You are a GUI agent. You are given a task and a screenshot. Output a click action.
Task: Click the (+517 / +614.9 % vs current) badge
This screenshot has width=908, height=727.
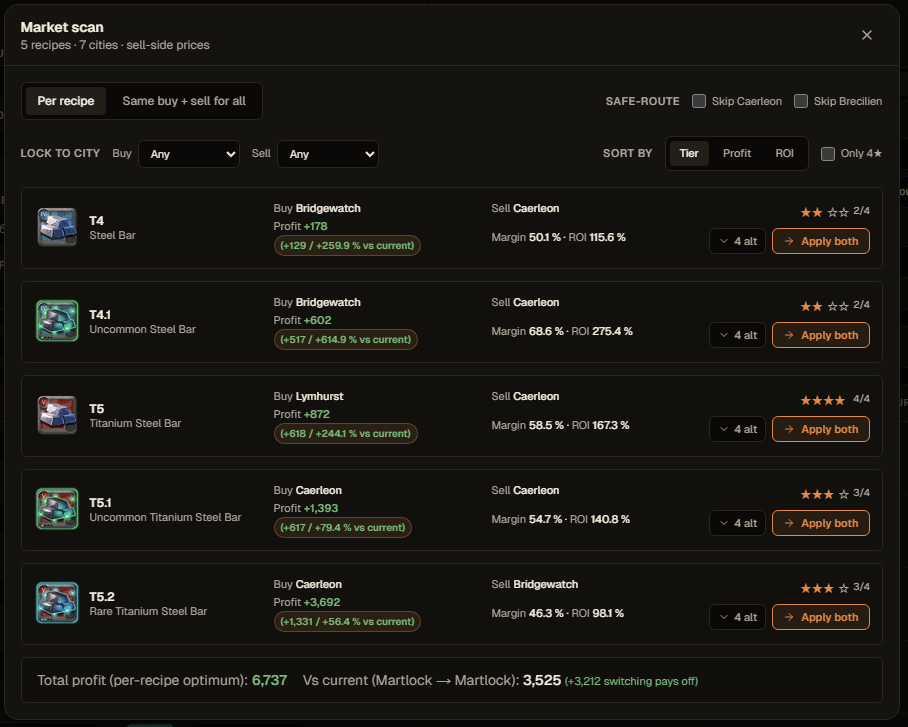pyautogui.click(x=345, y=339)
